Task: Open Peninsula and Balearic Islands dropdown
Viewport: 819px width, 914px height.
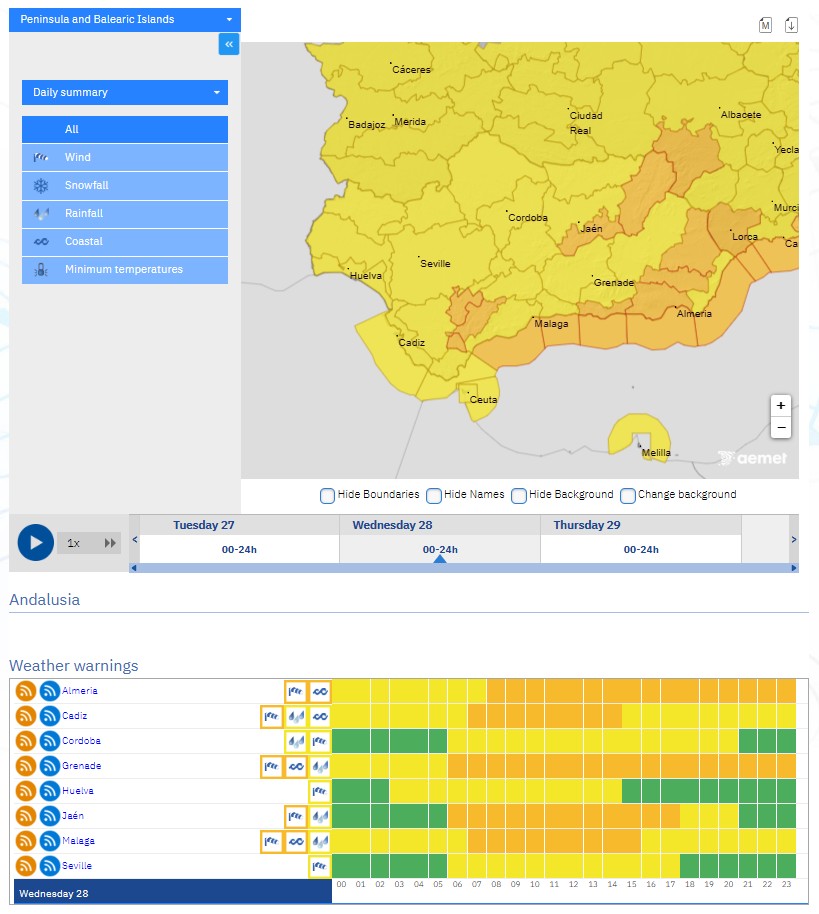Action: (x=124, y=19)
